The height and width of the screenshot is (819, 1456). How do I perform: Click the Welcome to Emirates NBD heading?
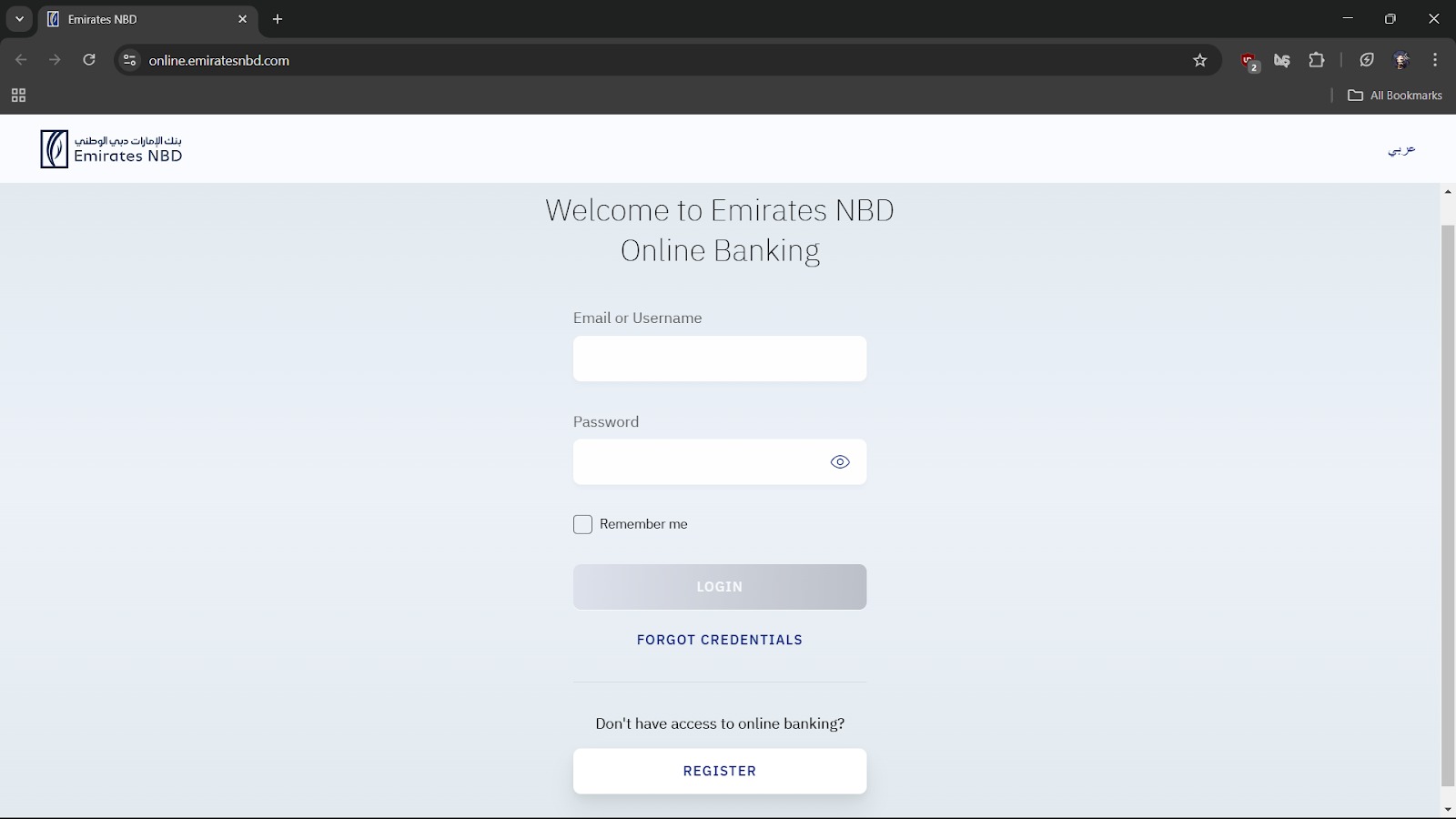[x=720, y=229]
